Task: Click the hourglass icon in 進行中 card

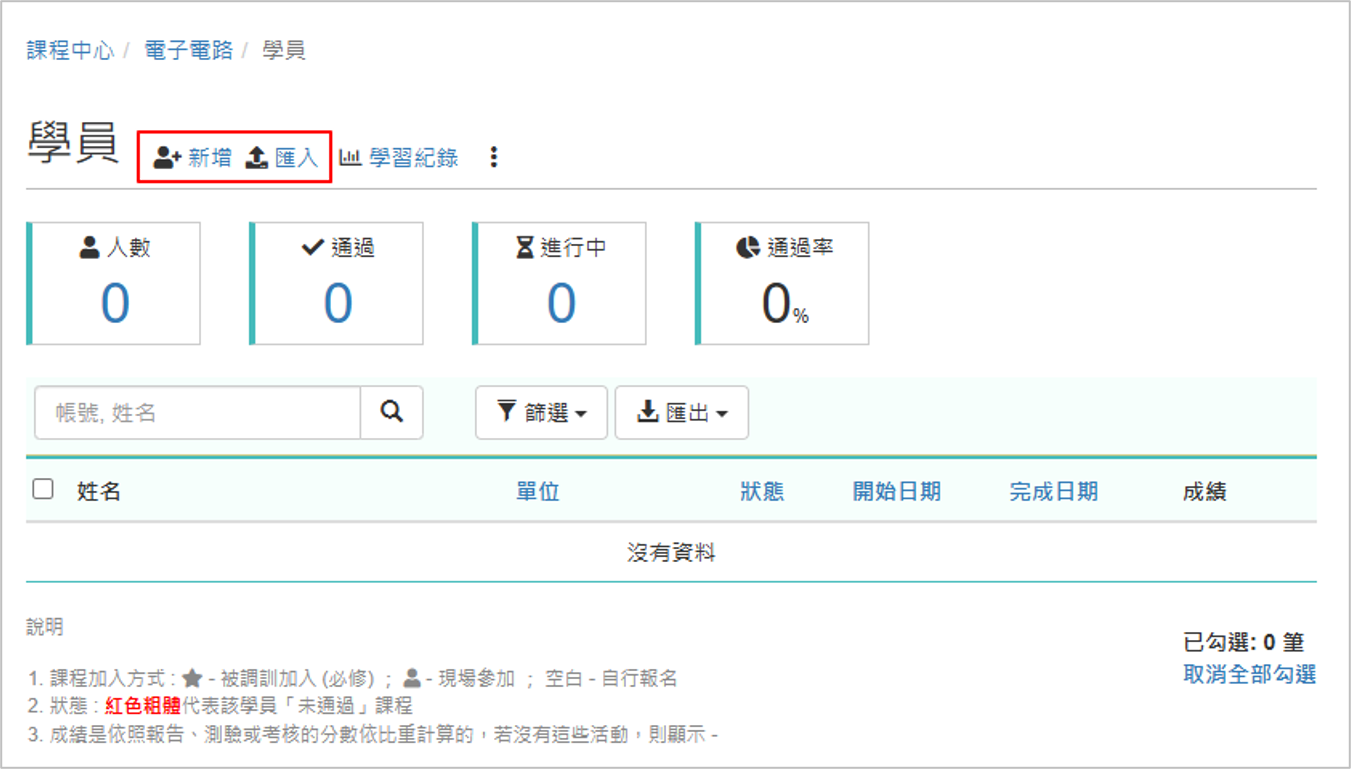Action: click(x=525, y=247)
